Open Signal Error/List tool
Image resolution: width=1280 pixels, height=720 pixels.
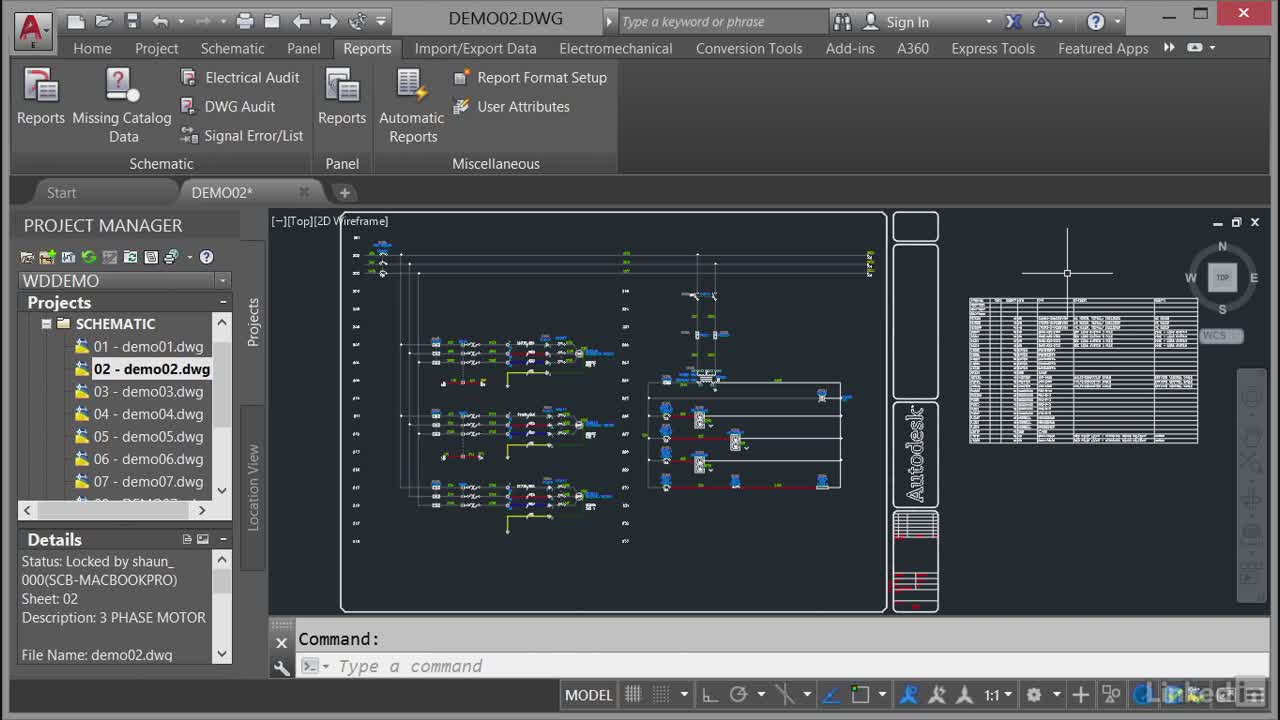click(241, 135)
